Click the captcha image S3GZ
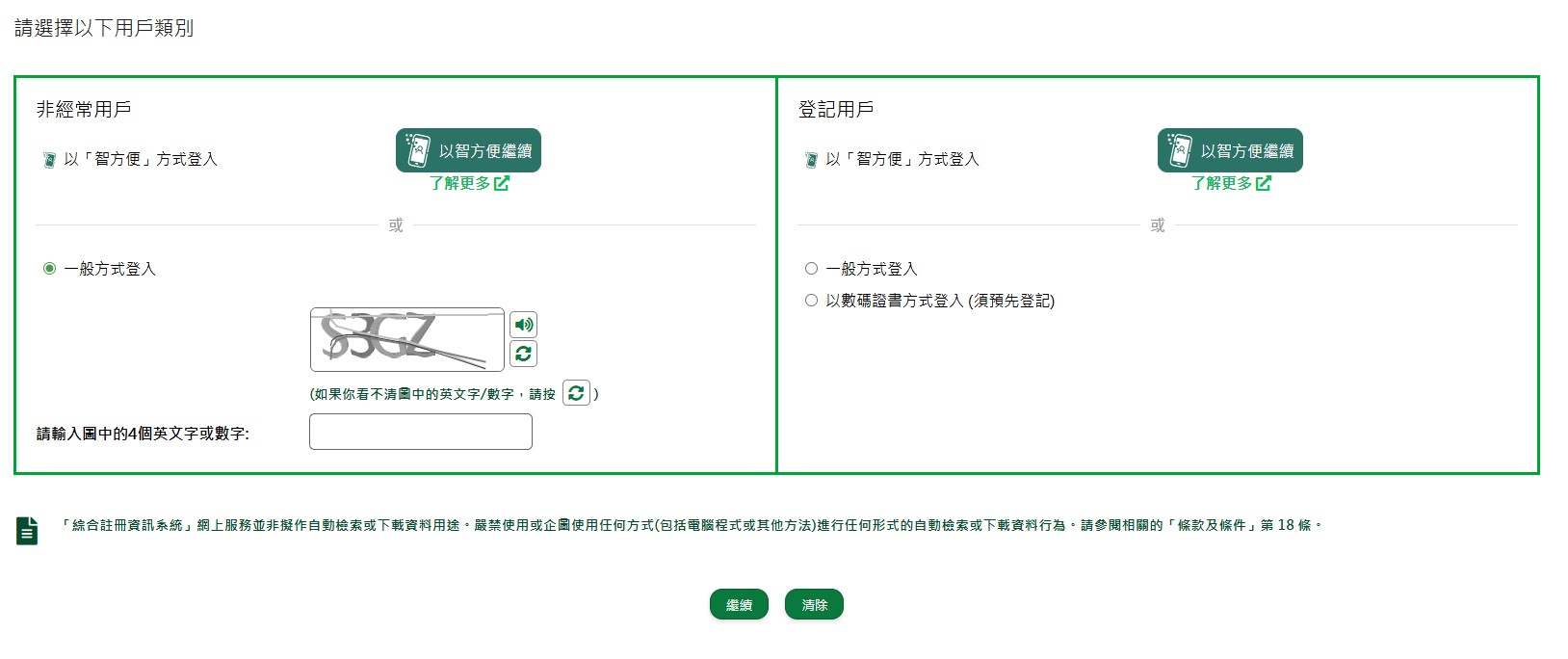1568x659 pixels. (407, 339)
